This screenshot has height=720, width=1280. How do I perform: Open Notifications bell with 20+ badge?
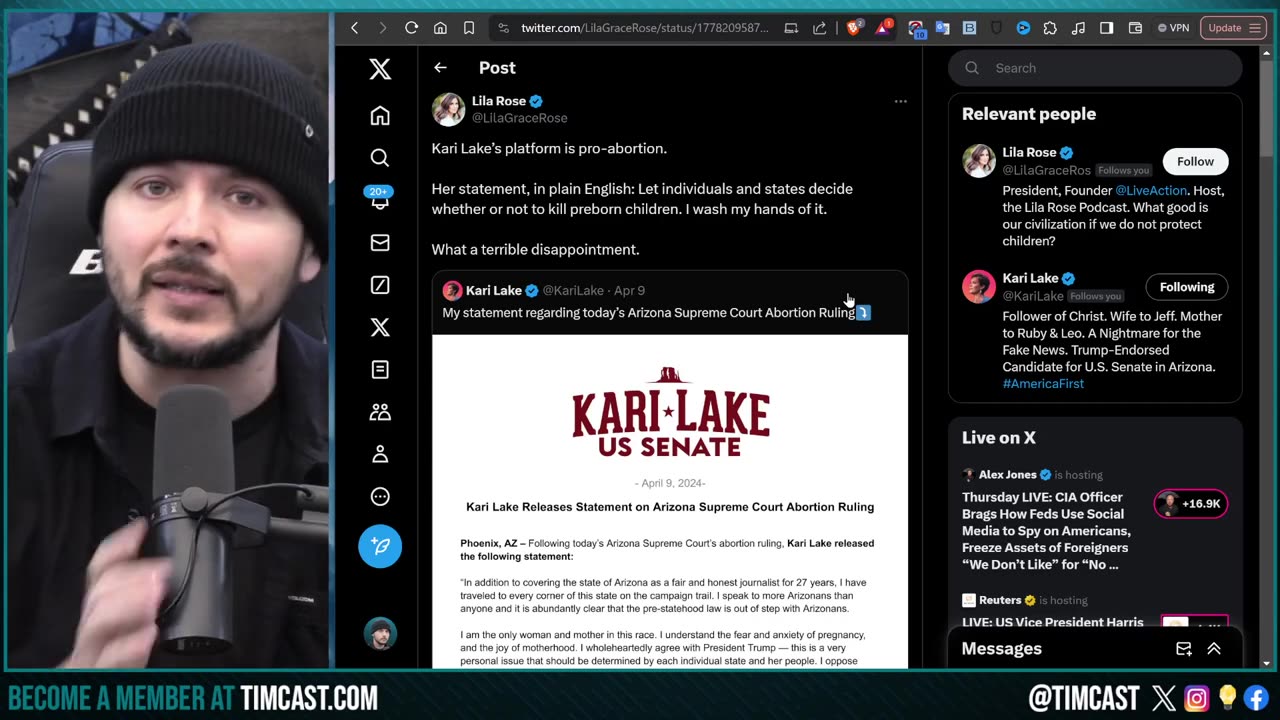(x=380, y=199)
